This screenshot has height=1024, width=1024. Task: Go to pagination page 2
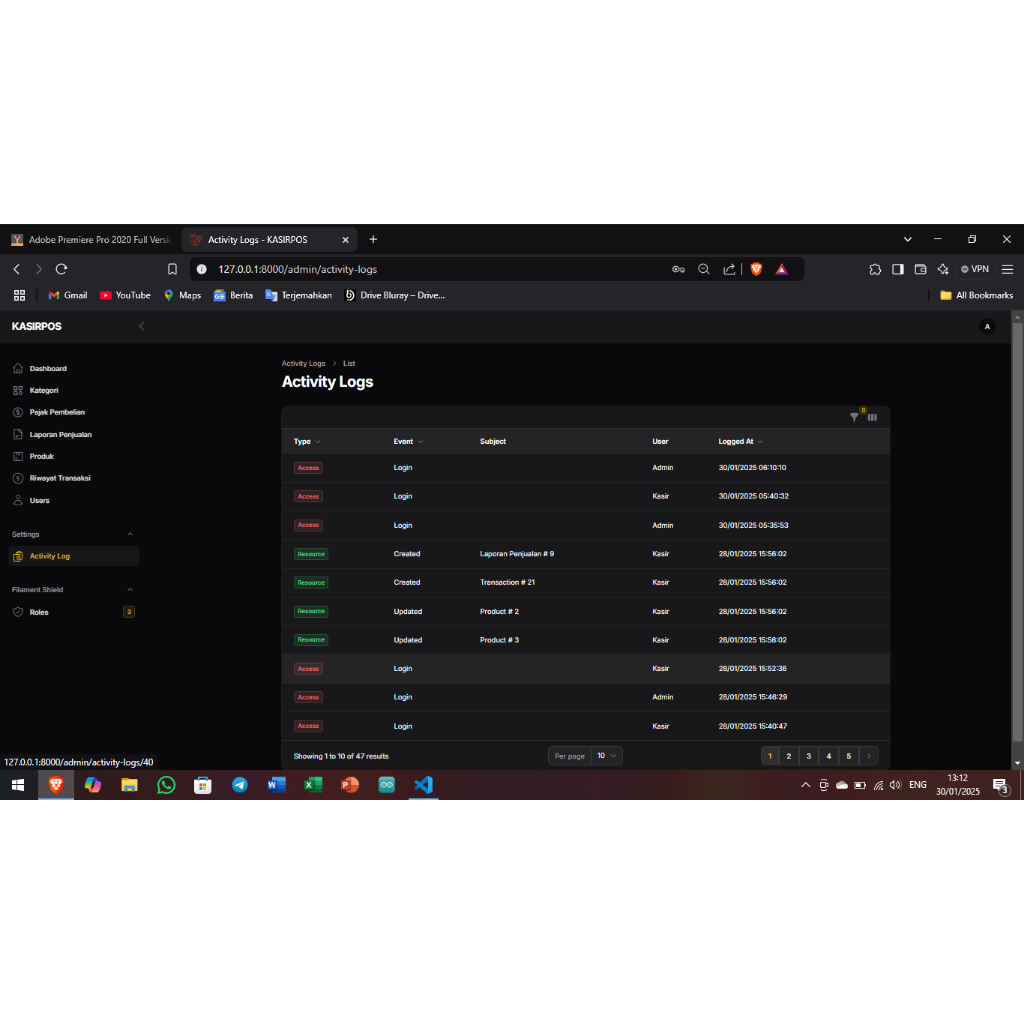pos(789,756)
